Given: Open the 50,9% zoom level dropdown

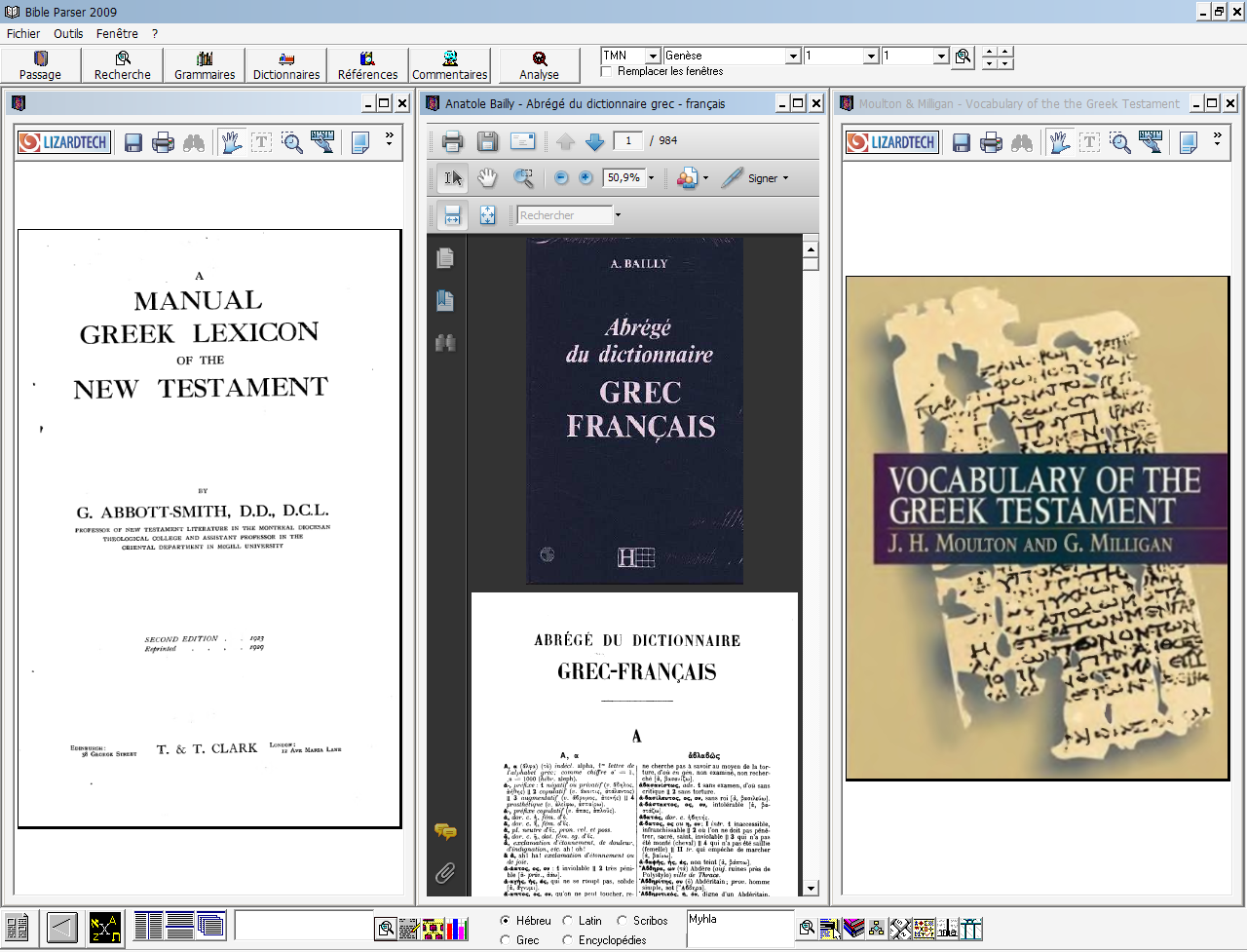Looking at the screenshot, I should [x=652, y=178].
